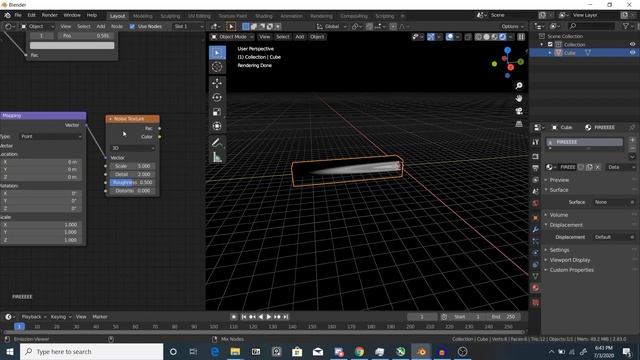The width and height of the screenshot is (640, 360).
Task: Hide the Cube with its eye icon
Action: pyautogui.click(x=632, y=53)
